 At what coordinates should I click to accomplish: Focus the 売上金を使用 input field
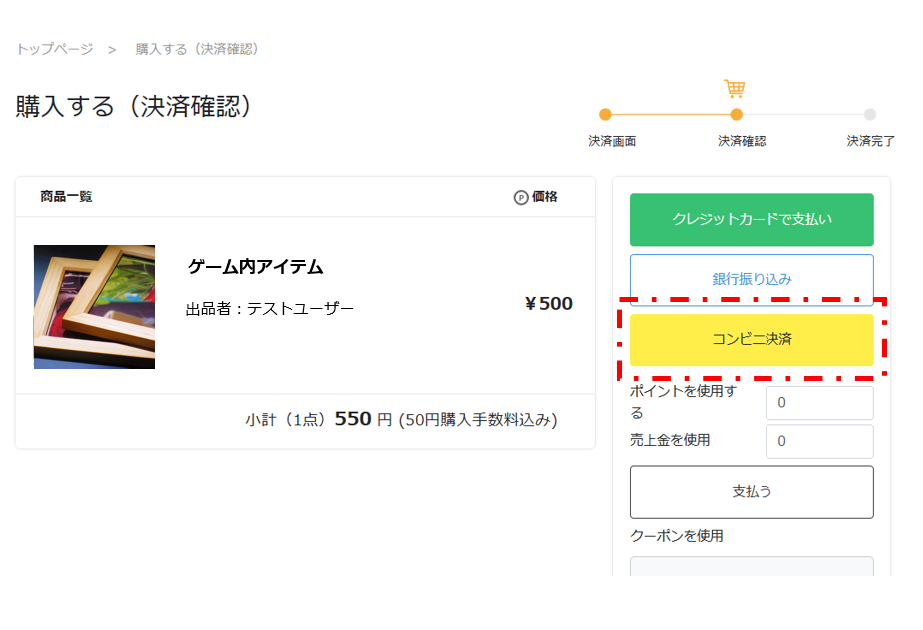tap(819, 441)
